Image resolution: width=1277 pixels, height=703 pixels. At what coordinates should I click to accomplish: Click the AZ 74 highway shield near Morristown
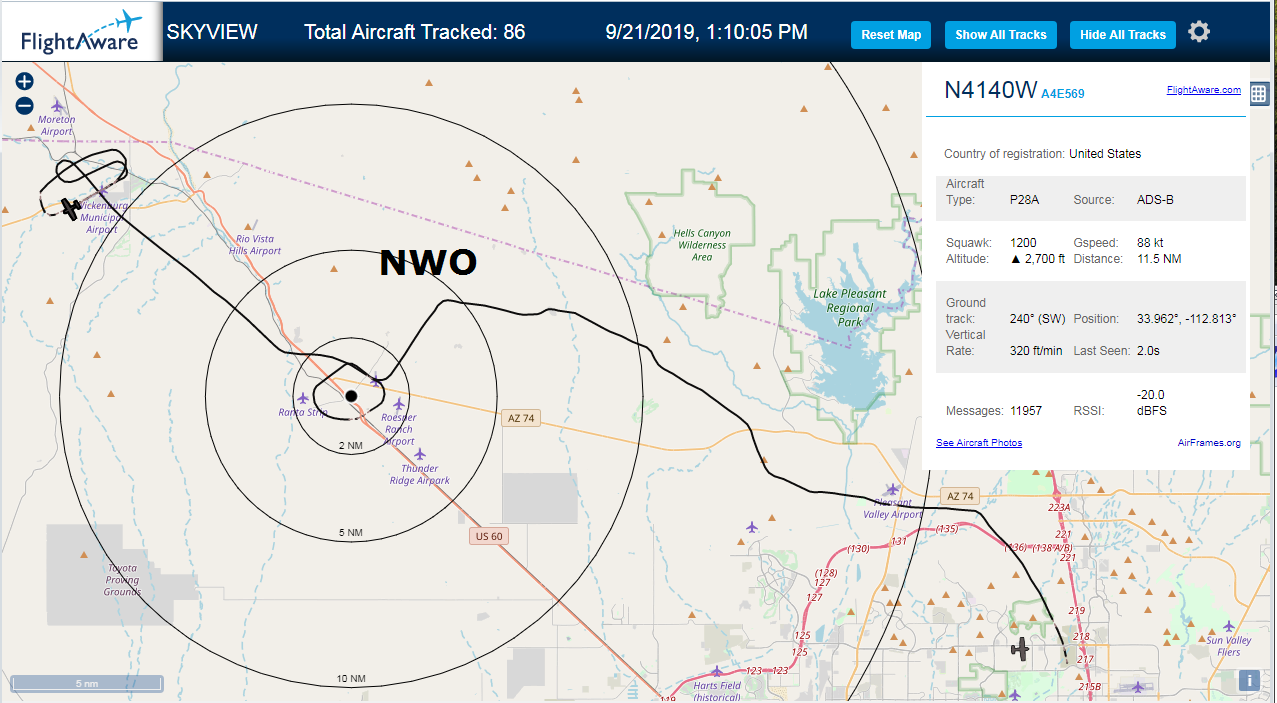coord(521,418)
